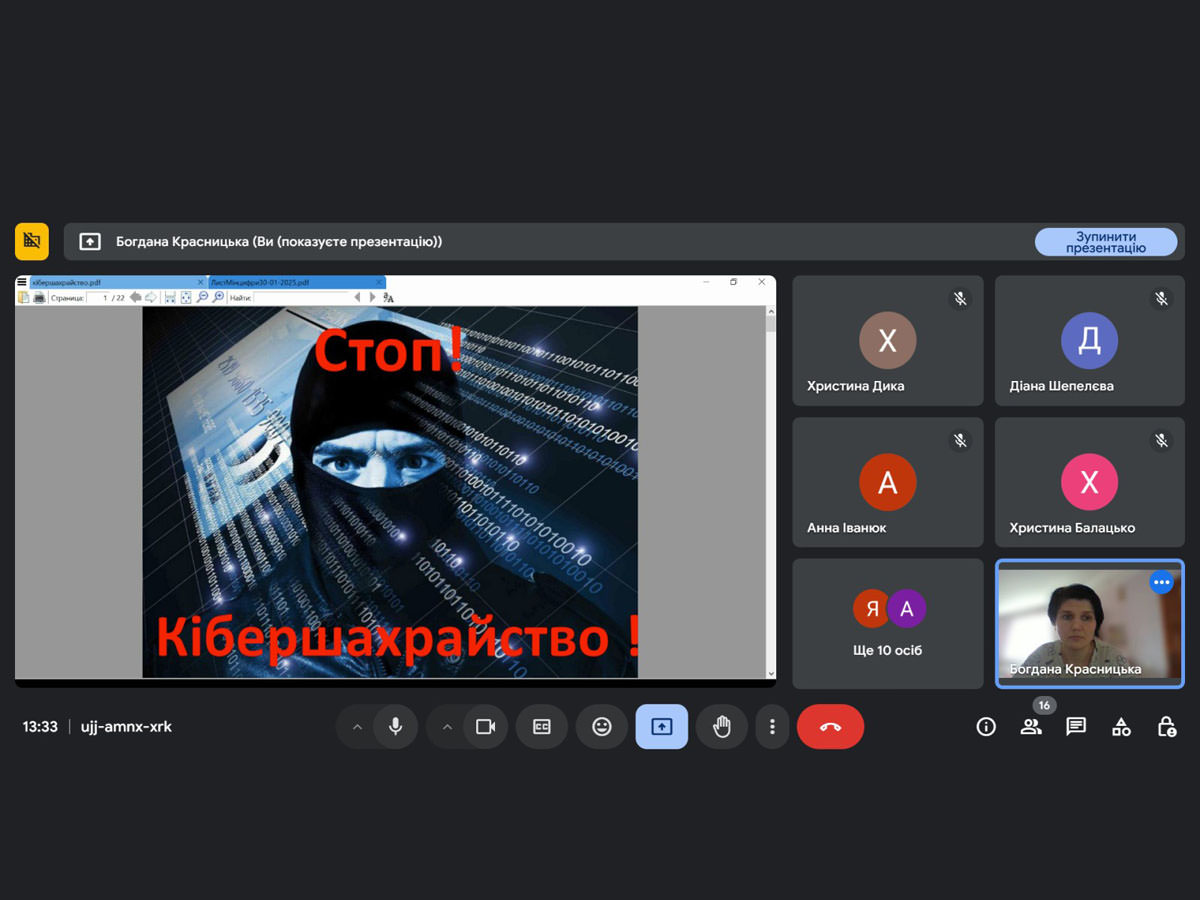Zoom out with minus magnifier icon
This screenshot has height=900, width=1200.
pos(202,297)
